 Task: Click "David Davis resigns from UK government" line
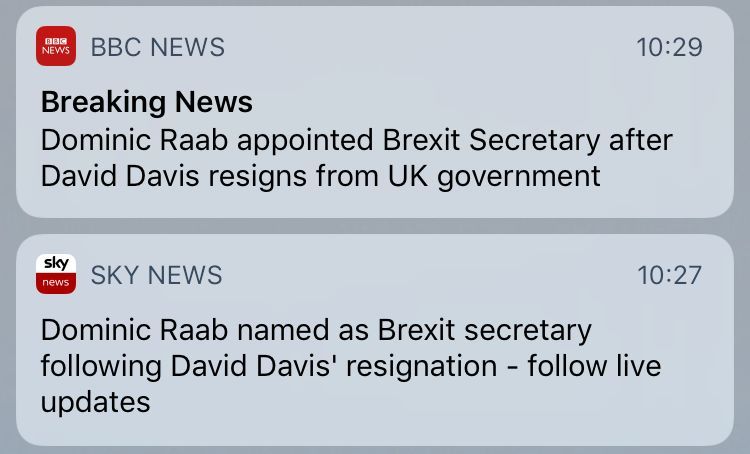(320, 176)
